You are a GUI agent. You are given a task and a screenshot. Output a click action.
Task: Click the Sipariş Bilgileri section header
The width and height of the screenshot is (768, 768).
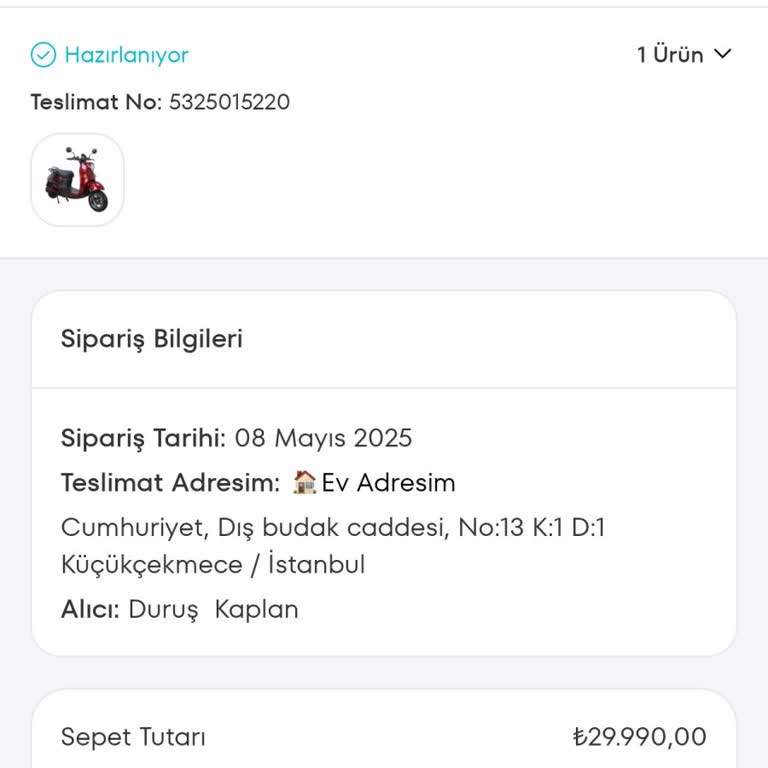coord(152,339)
